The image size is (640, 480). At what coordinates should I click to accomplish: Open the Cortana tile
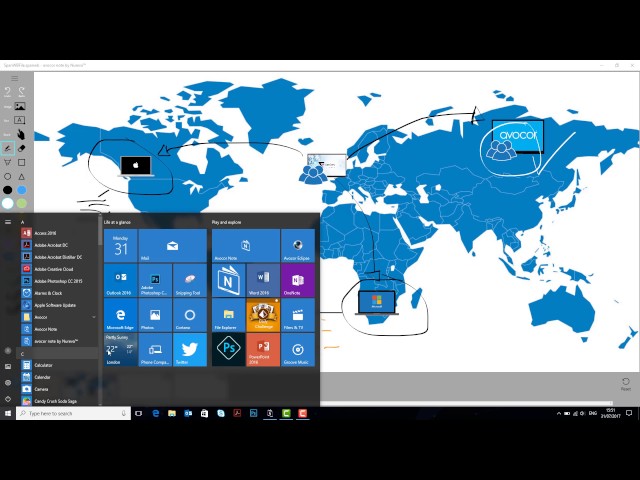point(190,315)
